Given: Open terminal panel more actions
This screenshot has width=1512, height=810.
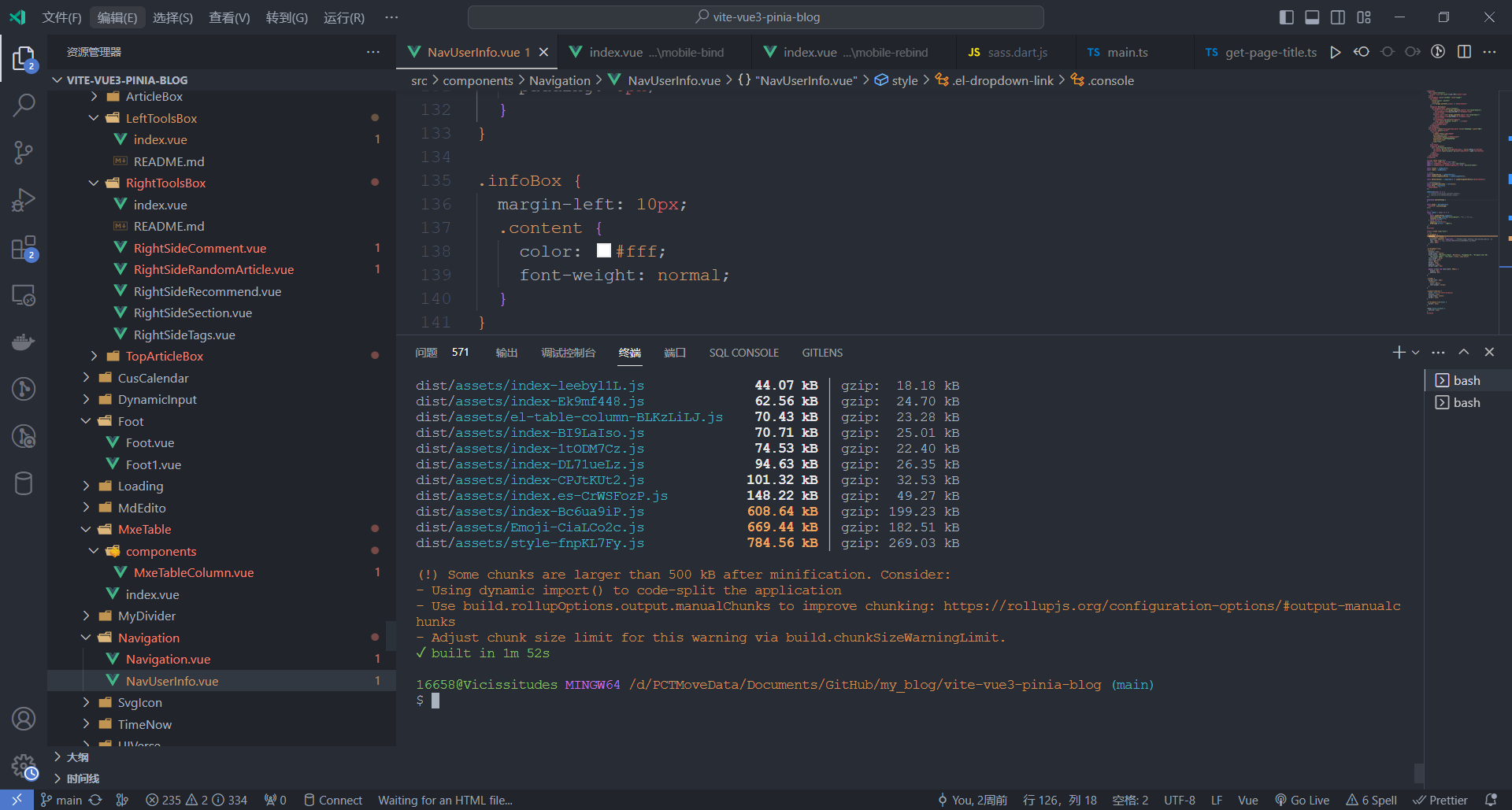Looking at the screenshot, I should (x=1438, y=352).
